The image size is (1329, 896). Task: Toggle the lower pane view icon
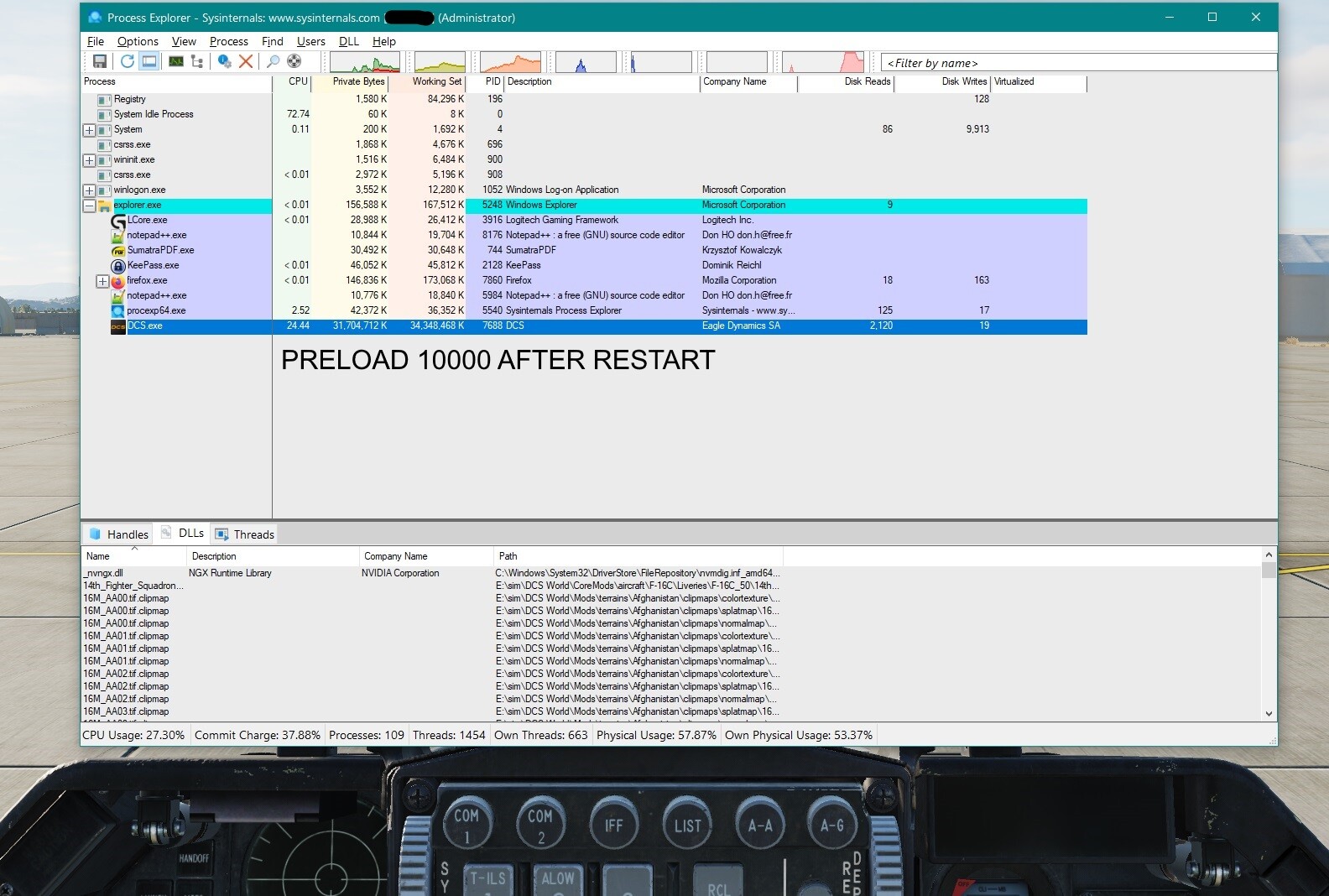tap(149, 61)
